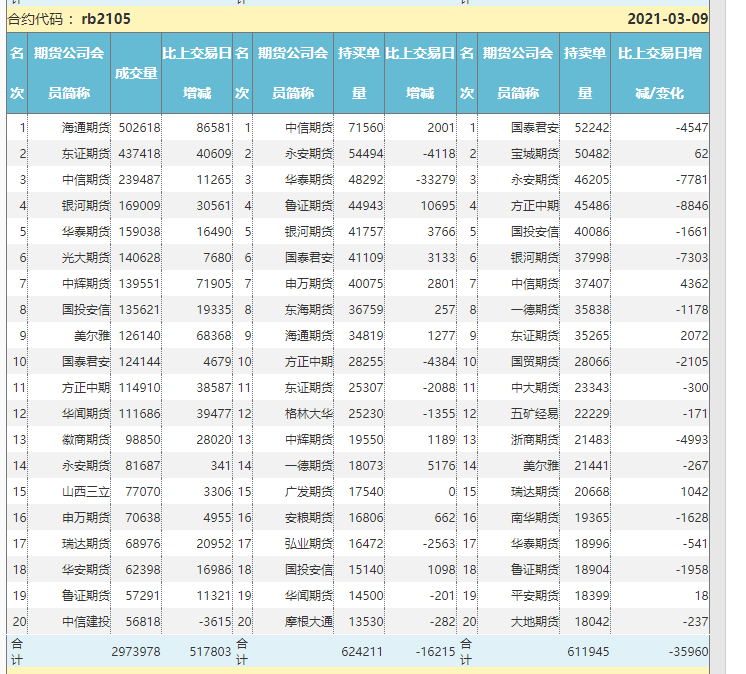The image size is (746, 674).
Task: Select 方正中期 with short position 45486
Action: pos(535,206)
